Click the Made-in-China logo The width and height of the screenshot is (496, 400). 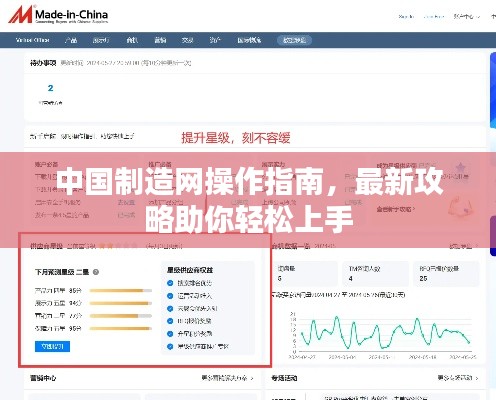tap(58, 15)
